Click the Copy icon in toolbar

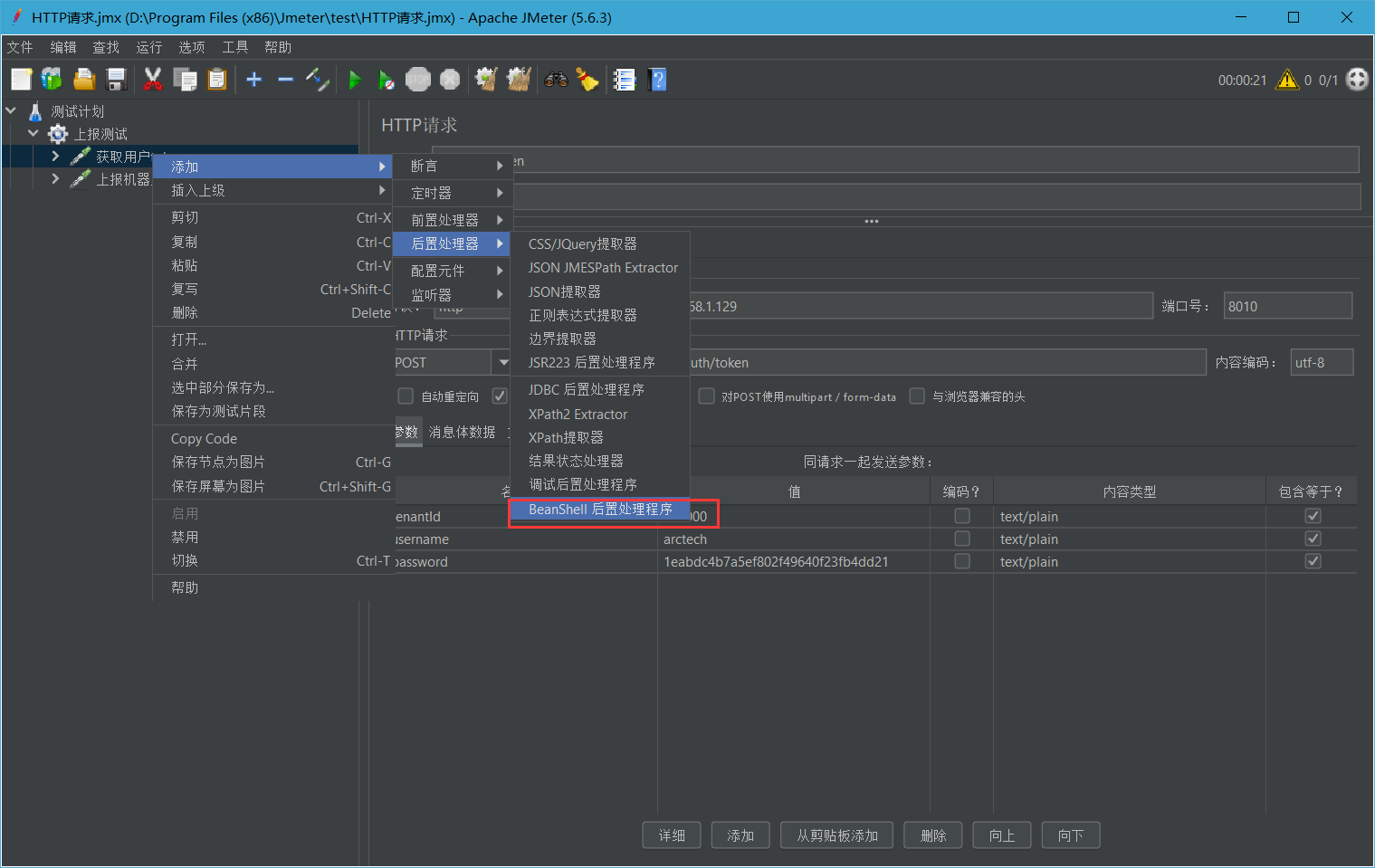pyautogui.click(x=186, y=80)
